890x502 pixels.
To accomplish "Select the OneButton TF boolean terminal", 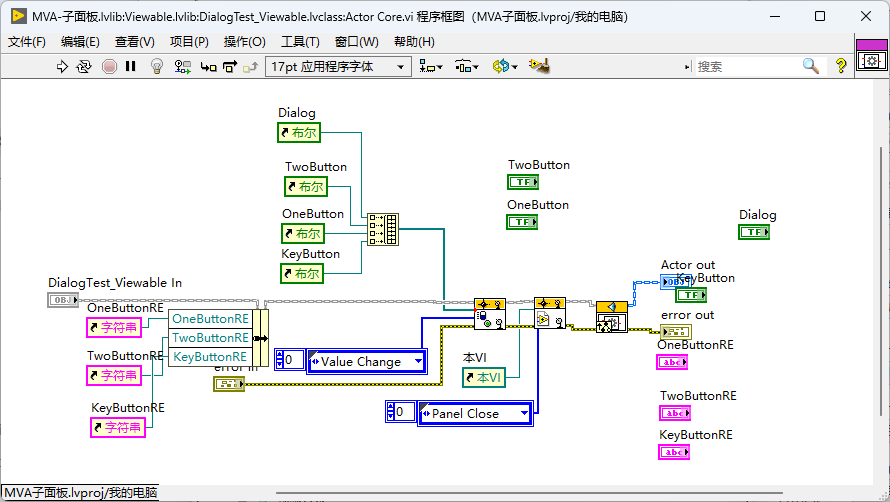I will tap(522, 222).
